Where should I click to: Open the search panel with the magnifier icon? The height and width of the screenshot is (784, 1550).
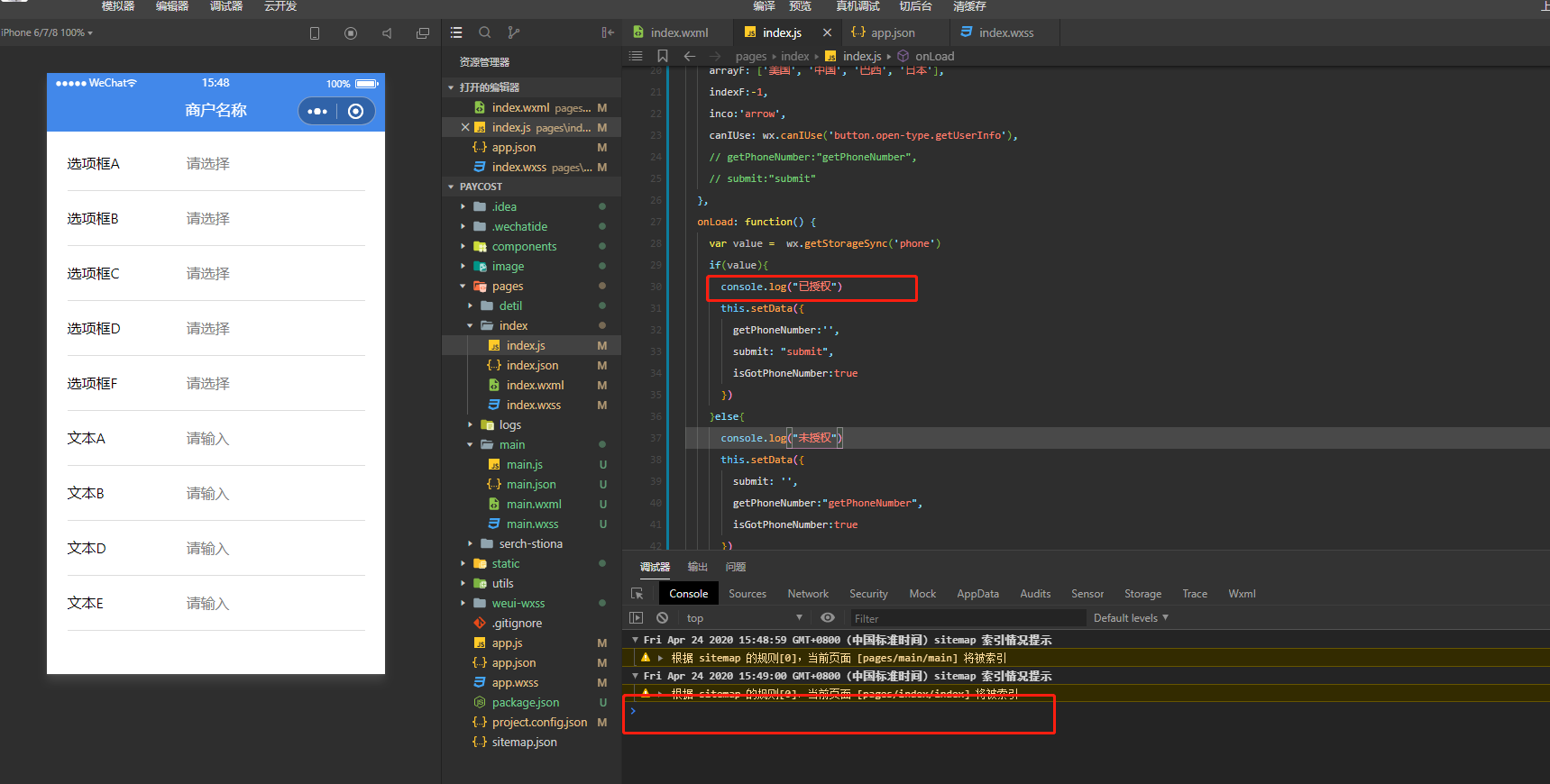coord(485,32)
